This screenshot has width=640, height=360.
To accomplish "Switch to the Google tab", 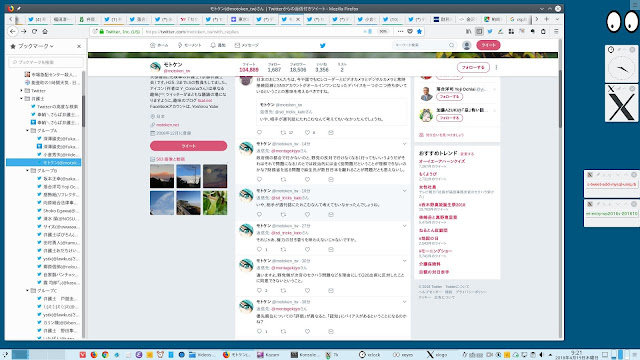I will point(519,19).
